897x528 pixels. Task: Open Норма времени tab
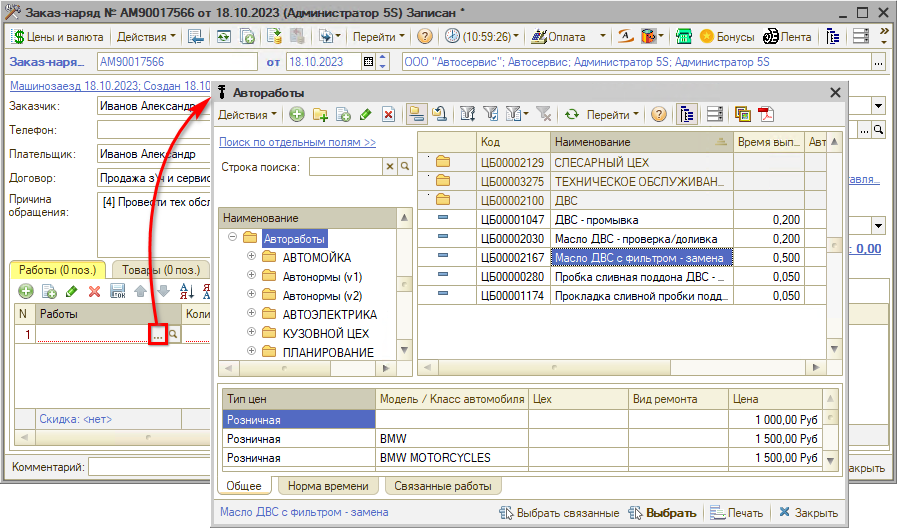(x=328, y=486)
